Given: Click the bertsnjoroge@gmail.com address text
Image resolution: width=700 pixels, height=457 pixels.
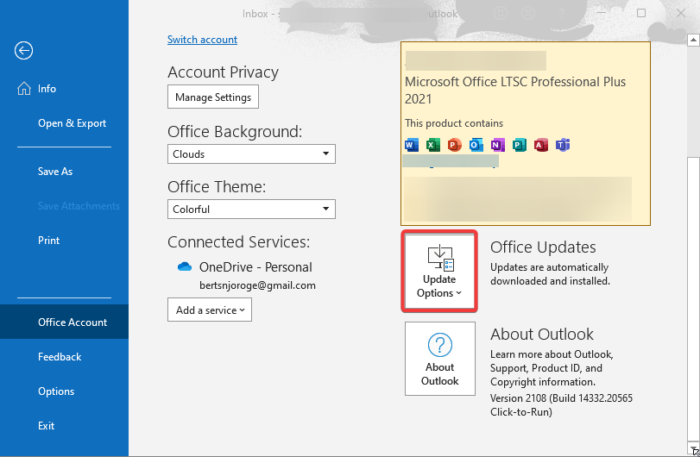Looking at the screenshot, I should pos(257,285).
